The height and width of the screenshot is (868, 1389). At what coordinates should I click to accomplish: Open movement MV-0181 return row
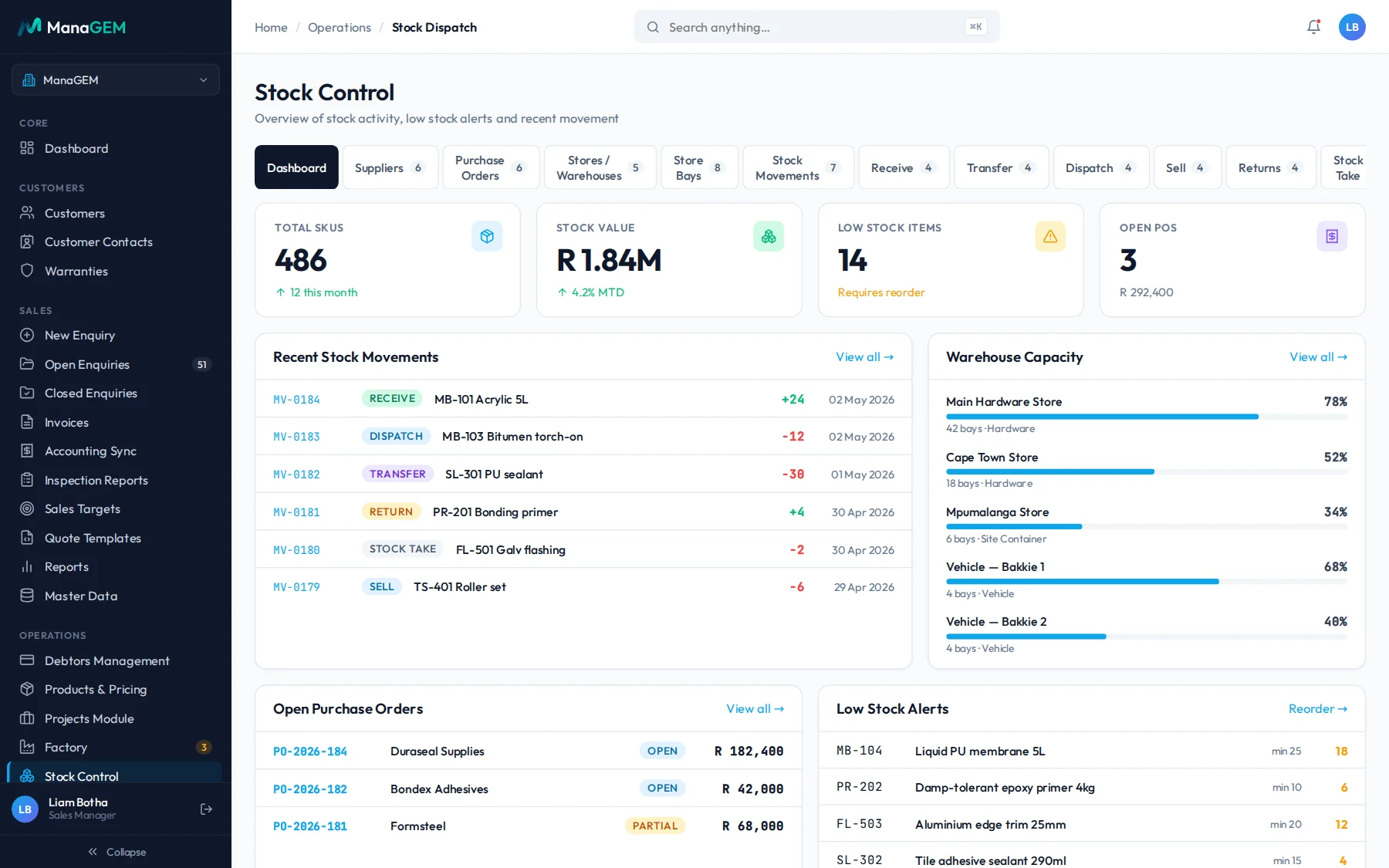coord(583,512)
